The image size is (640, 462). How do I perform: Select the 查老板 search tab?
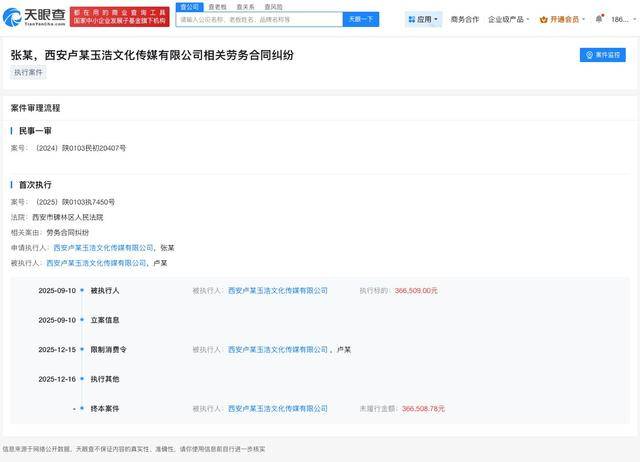217,7
